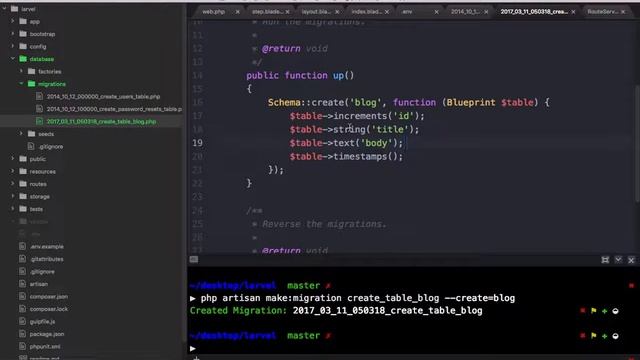This screenshot has height=360, width=640.
Task: Switch to the RouteServ... tab
Action: tap(602, 12)
